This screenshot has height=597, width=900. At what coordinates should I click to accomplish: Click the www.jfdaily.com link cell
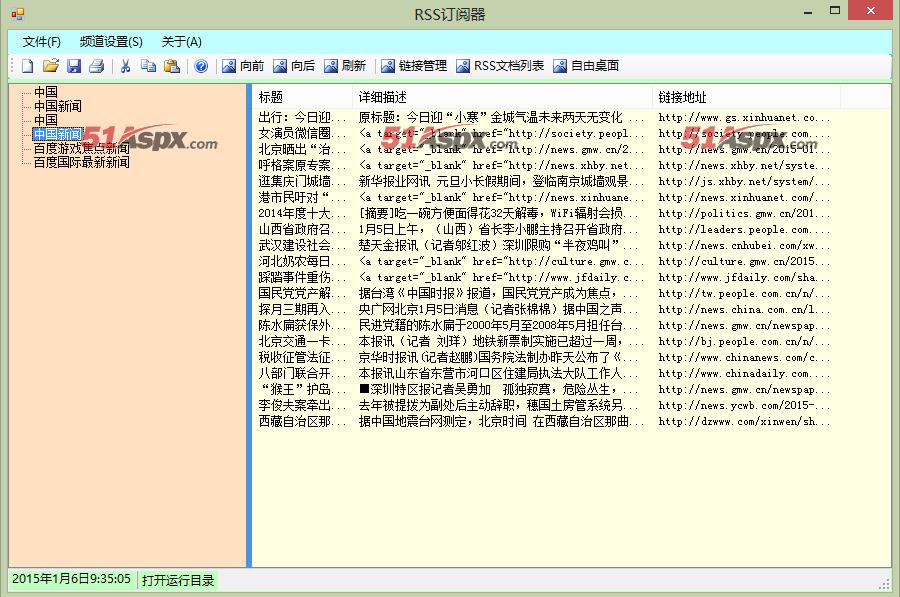click(x=744, y=277)
